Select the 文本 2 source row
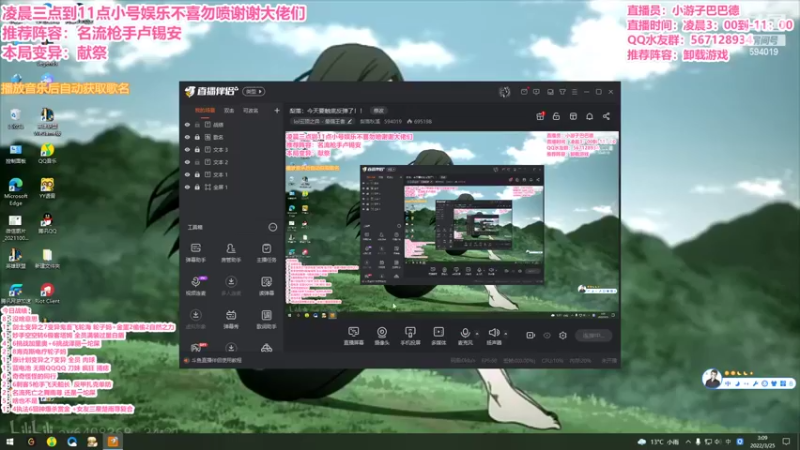The width and height of the screenshot is (800, 450). [233, 162]
